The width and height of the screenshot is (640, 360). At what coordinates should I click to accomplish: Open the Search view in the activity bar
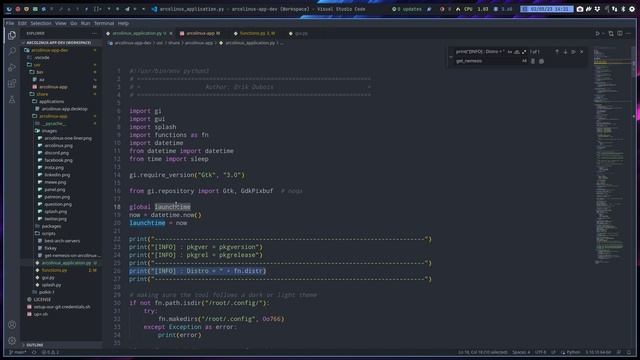[12, 51]
